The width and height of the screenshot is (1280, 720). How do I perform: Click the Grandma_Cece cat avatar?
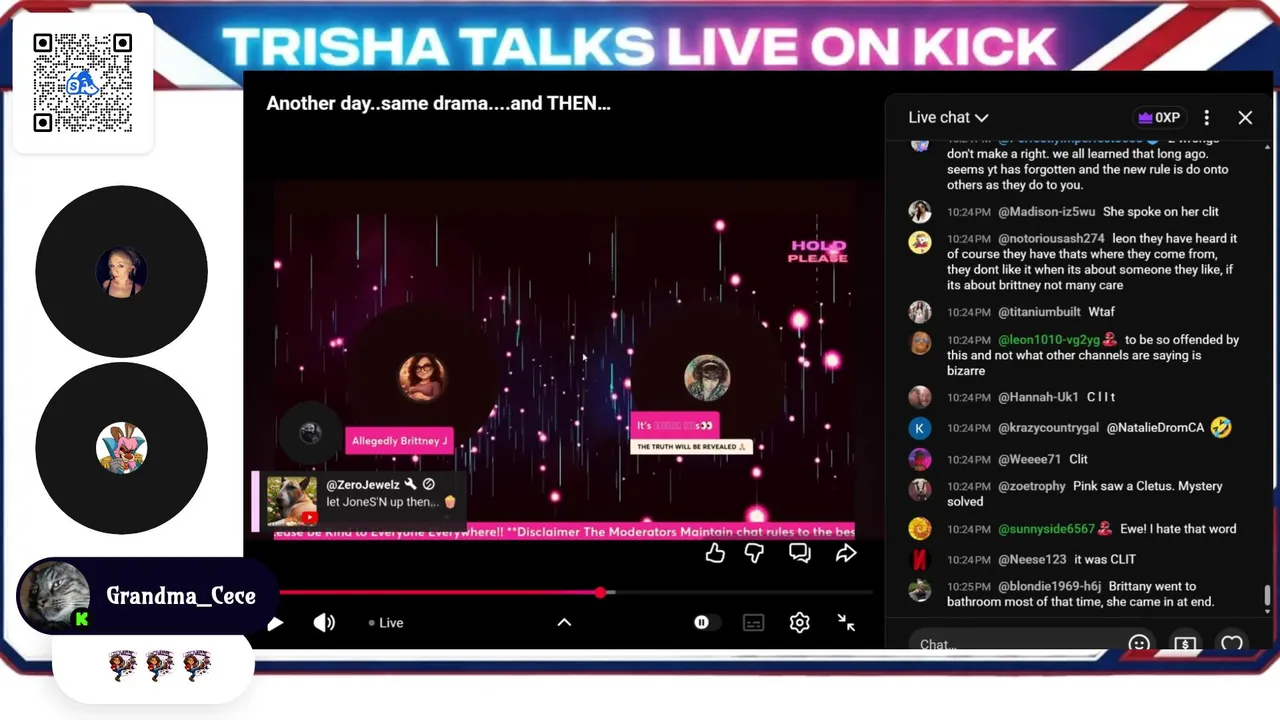tap(55, 596)
